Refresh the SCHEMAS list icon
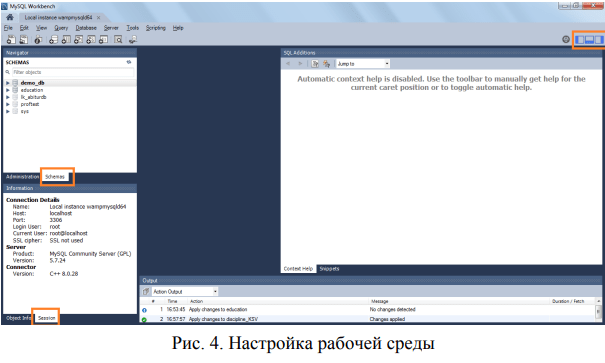 pos(129,62)
